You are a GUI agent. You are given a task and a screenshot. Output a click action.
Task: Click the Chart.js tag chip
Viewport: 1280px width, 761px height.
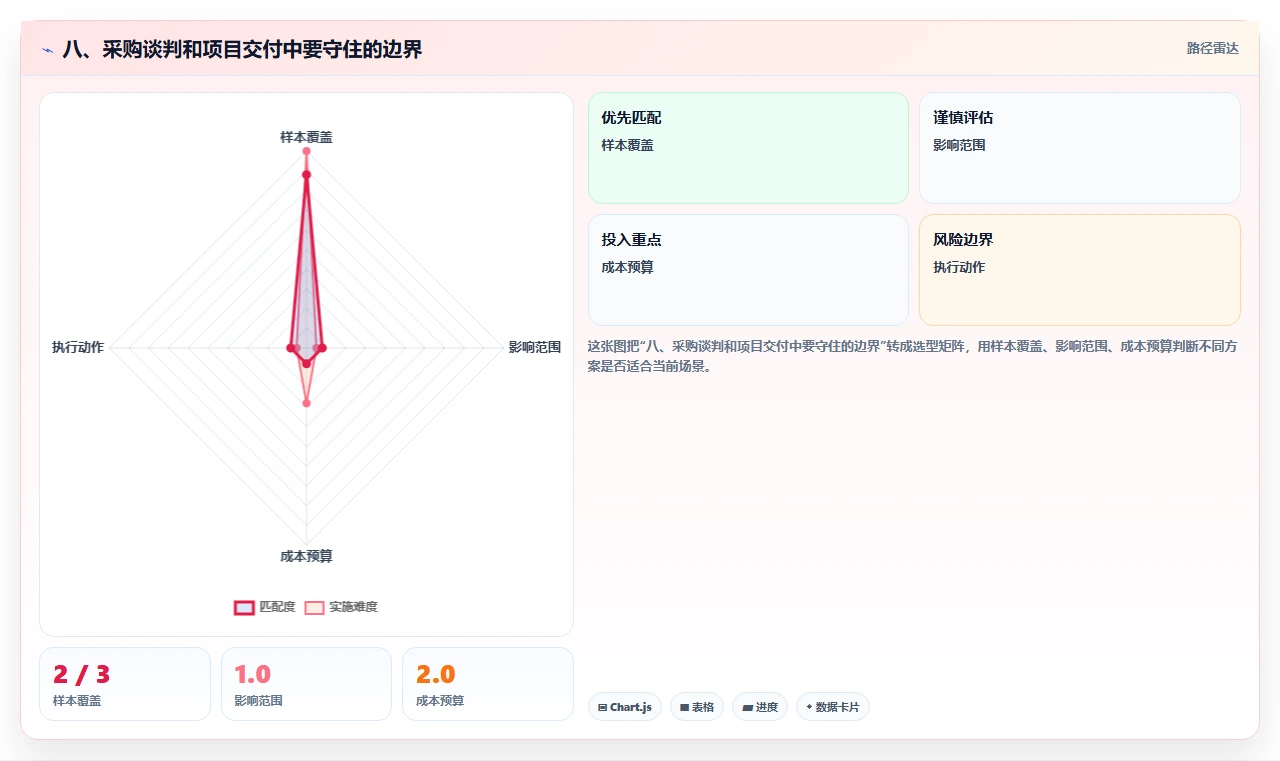click(x=625, y=707)
